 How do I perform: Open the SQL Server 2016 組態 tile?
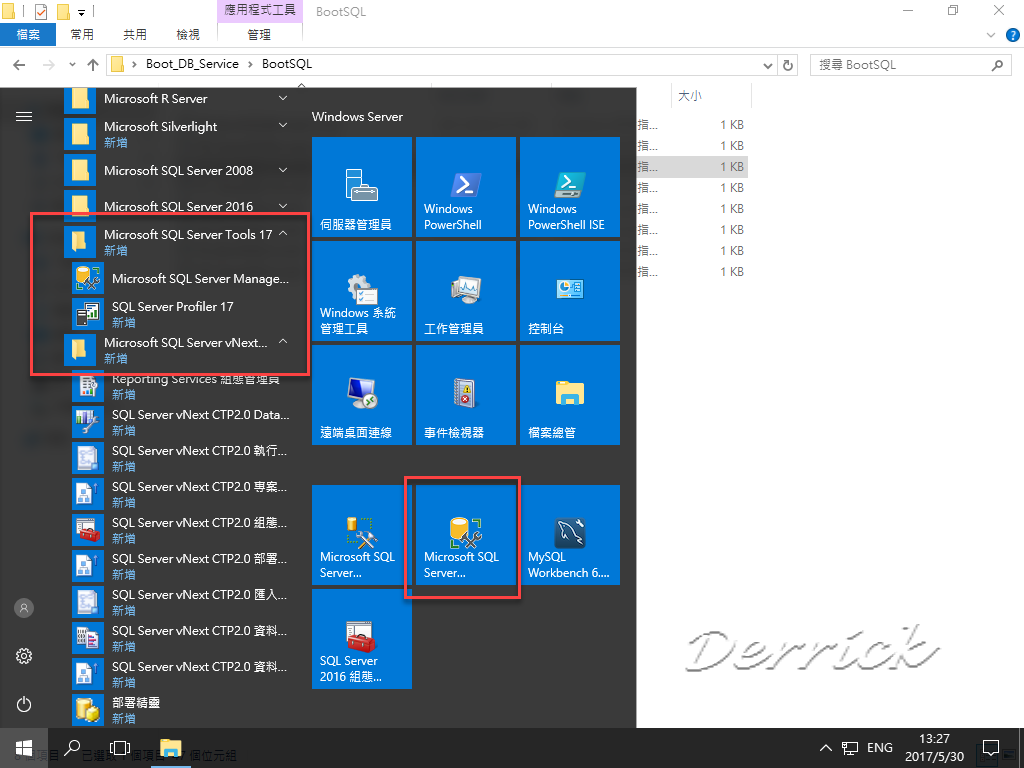362,639
